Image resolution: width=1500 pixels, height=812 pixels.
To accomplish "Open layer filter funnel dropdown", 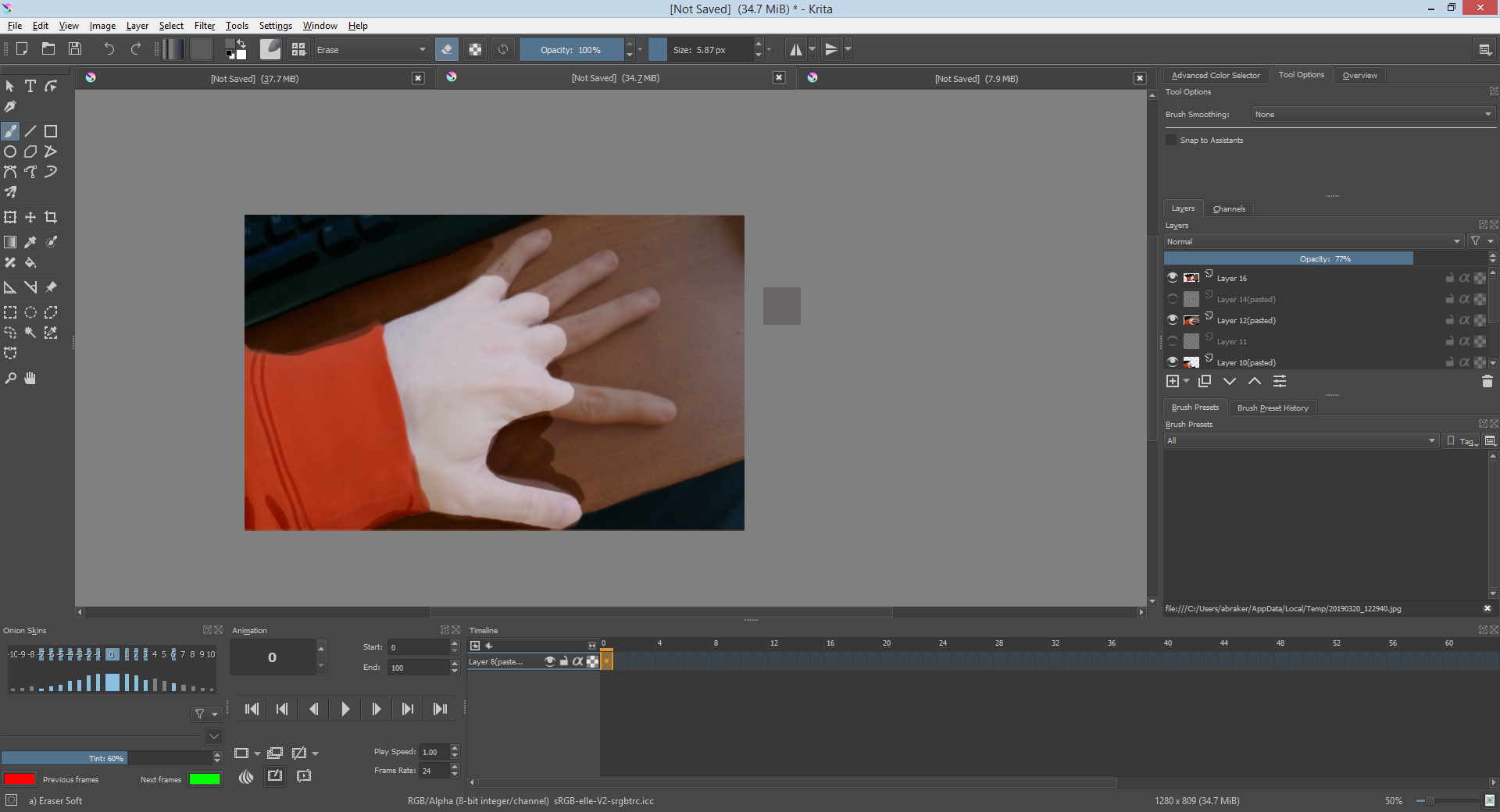I will [x=1481, y=241].
